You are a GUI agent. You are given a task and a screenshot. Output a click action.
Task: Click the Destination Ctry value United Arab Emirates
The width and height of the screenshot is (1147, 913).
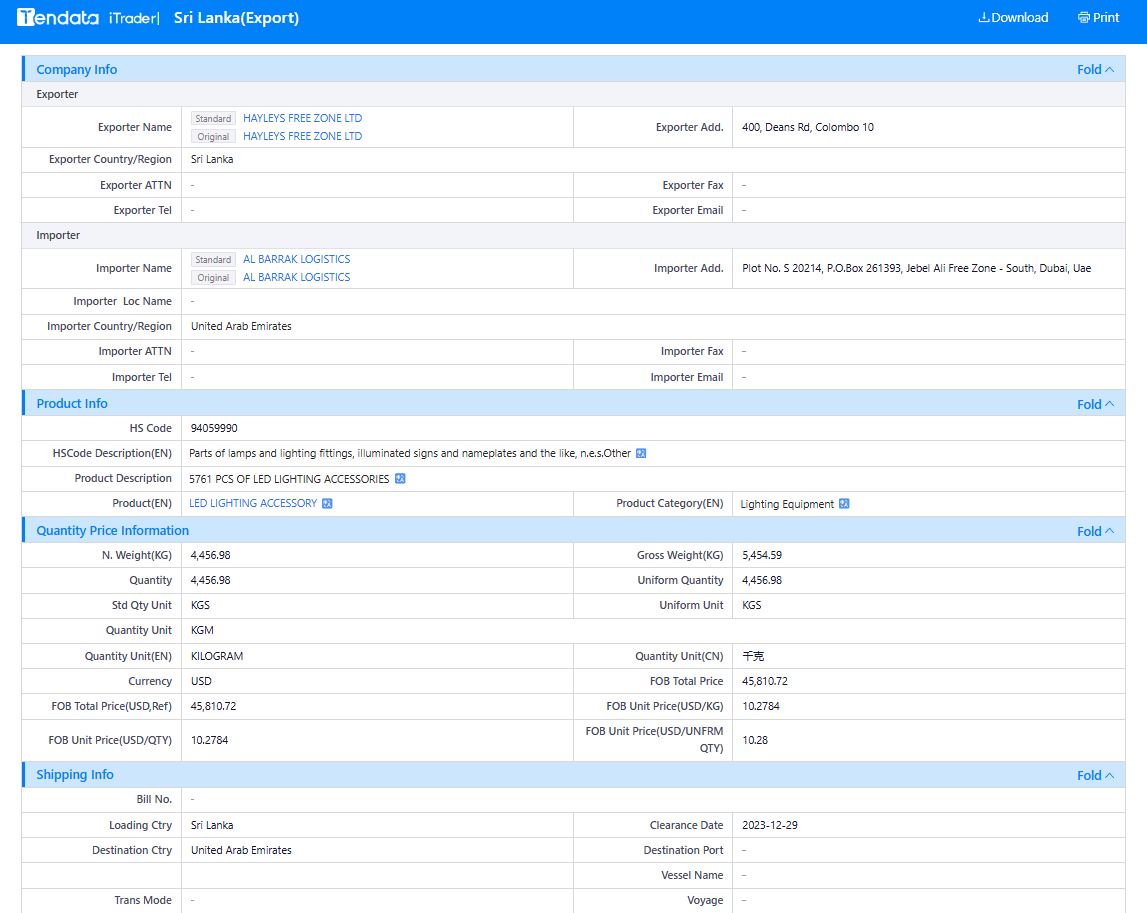point(241,850)
